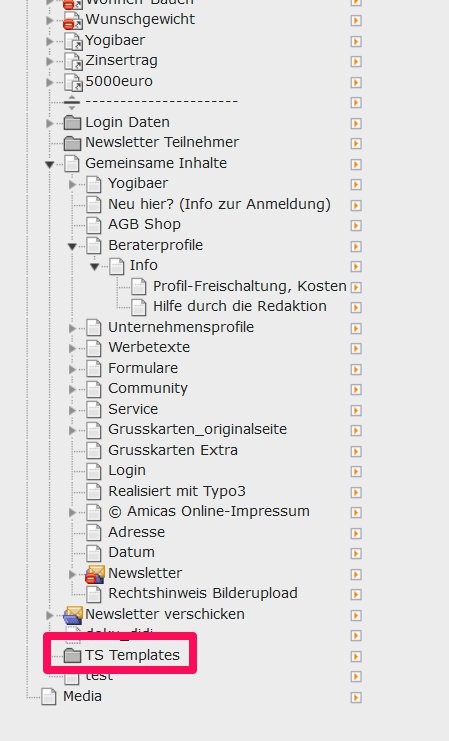The width and height of the screenshot is (449, 741).
Task: Collapse the Info page subtree
Action: coord(95,267)
